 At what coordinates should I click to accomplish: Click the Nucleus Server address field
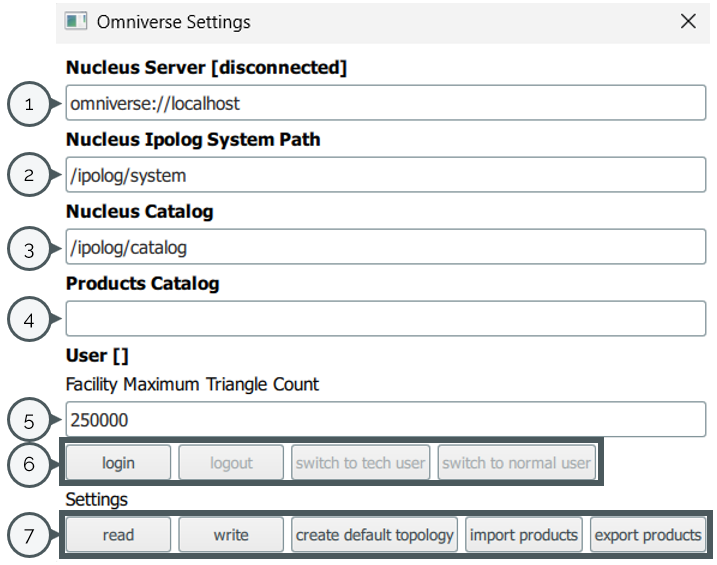click(385, 103)
